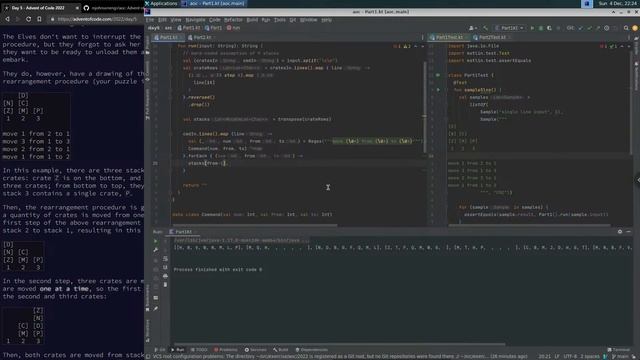
Task: Click the Build hammer icon in toolbar
Action: tap(485, 28)
